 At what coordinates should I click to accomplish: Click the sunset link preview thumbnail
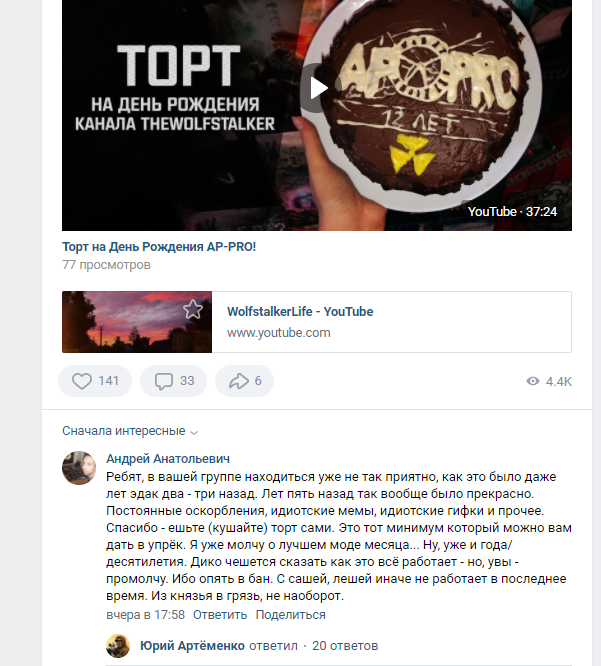[137, 322]
